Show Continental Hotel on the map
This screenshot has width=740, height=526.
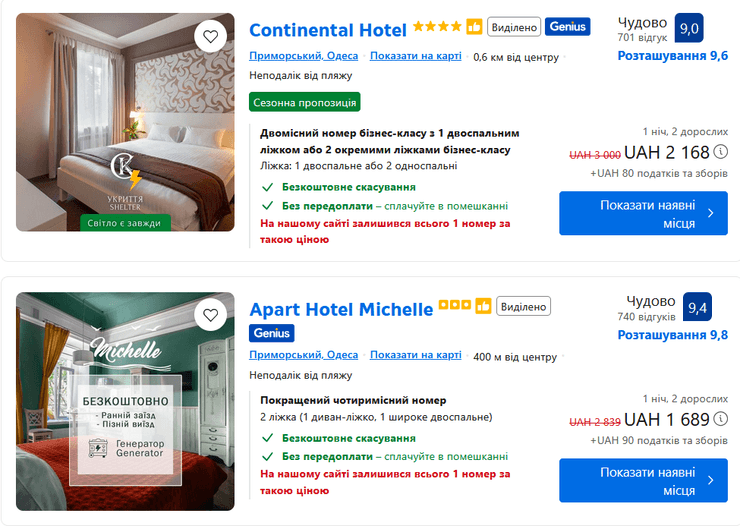(x=415, y=56)
